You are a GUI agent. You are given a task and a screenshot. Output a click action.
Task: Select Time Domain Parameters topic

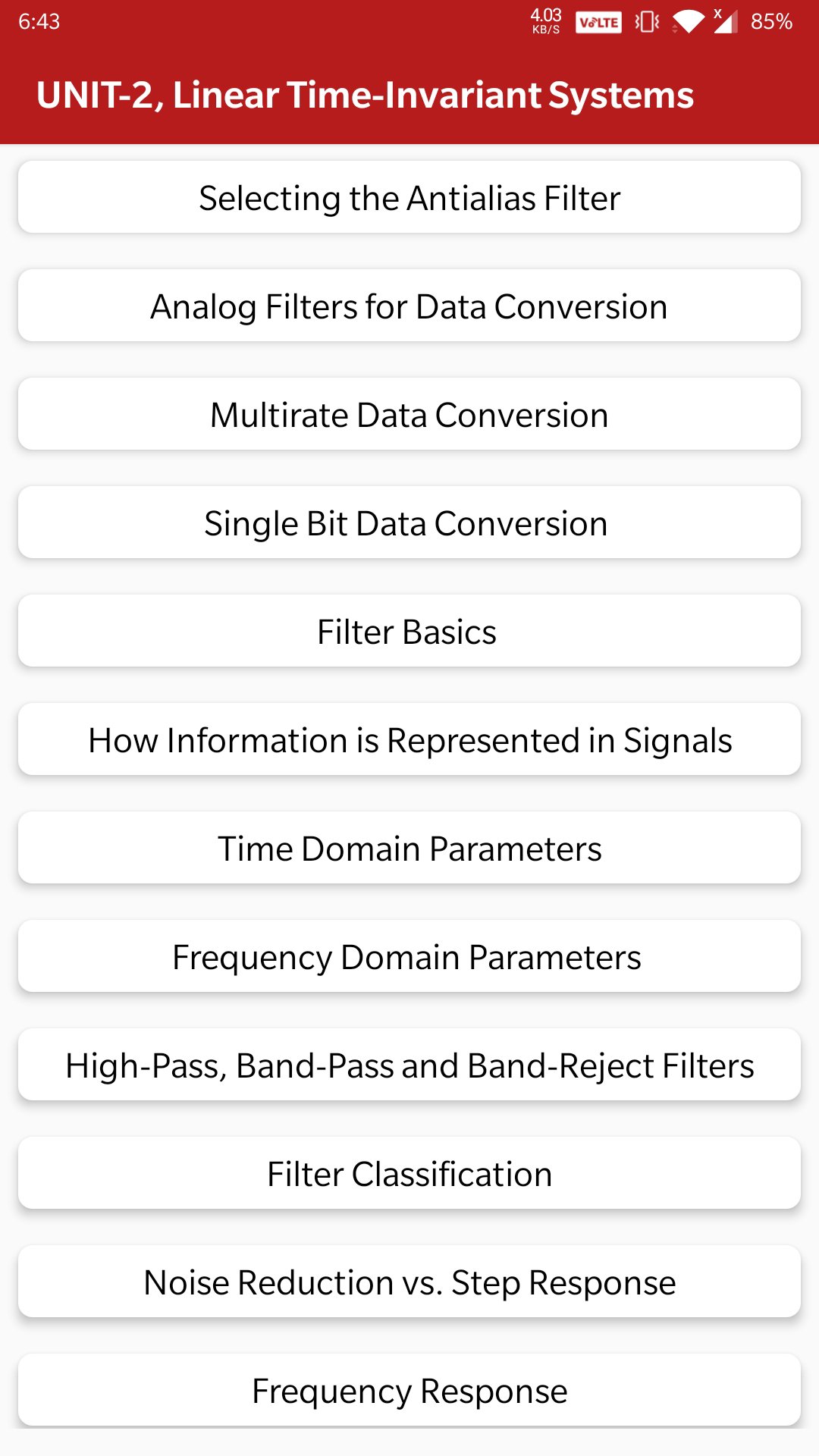pyautogui.click(x=409, y=849)
